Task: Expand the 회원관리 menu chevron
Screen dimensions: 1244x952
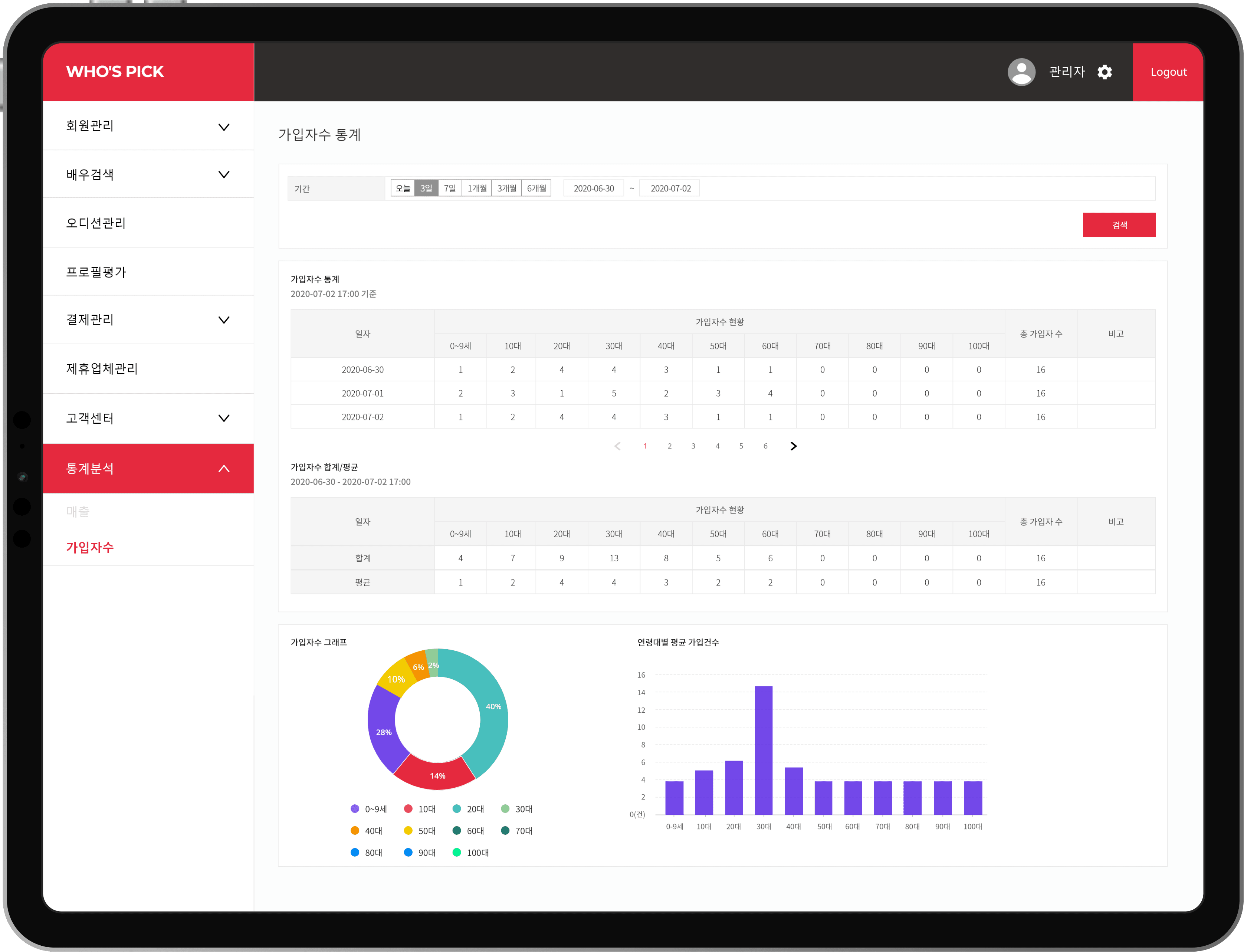Action: coord(224,127)
